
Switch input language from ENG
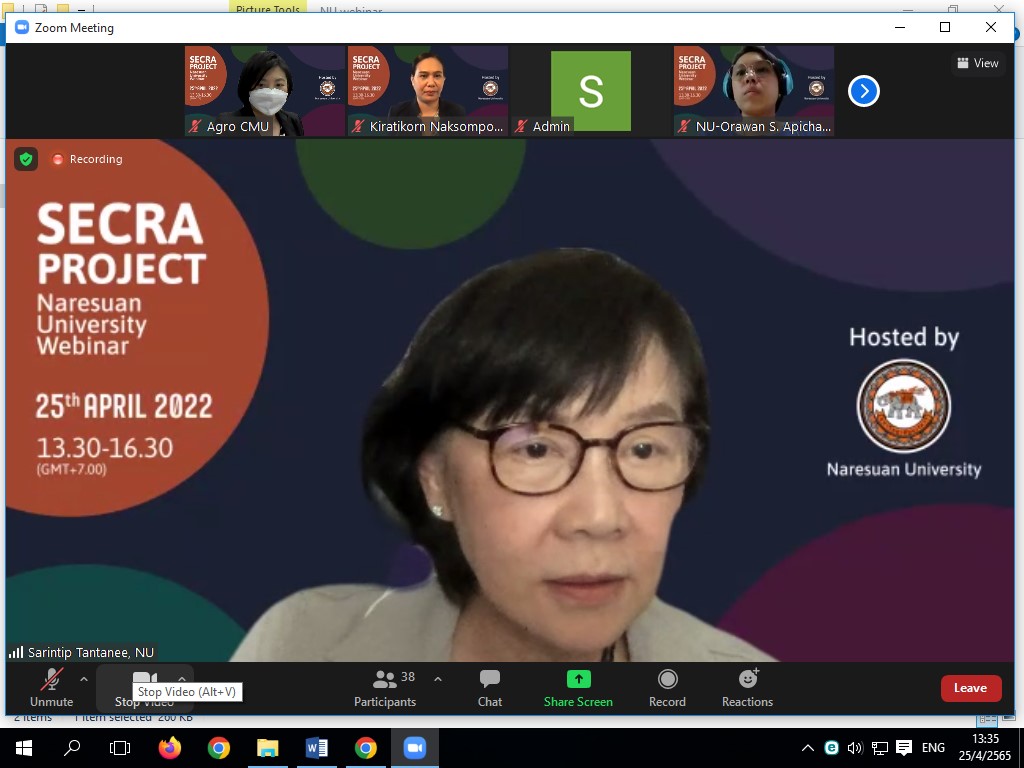[x=933, y=748]
